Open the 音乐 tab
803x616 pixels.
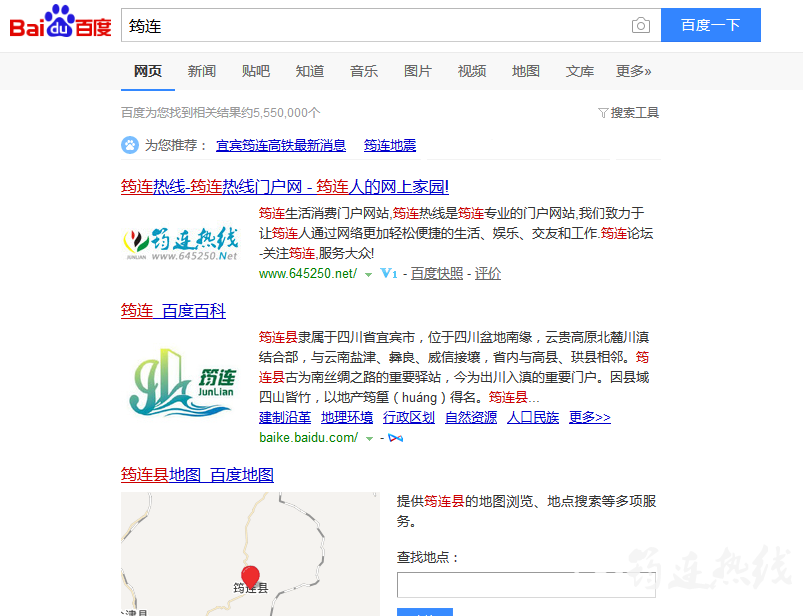(364, 71)
